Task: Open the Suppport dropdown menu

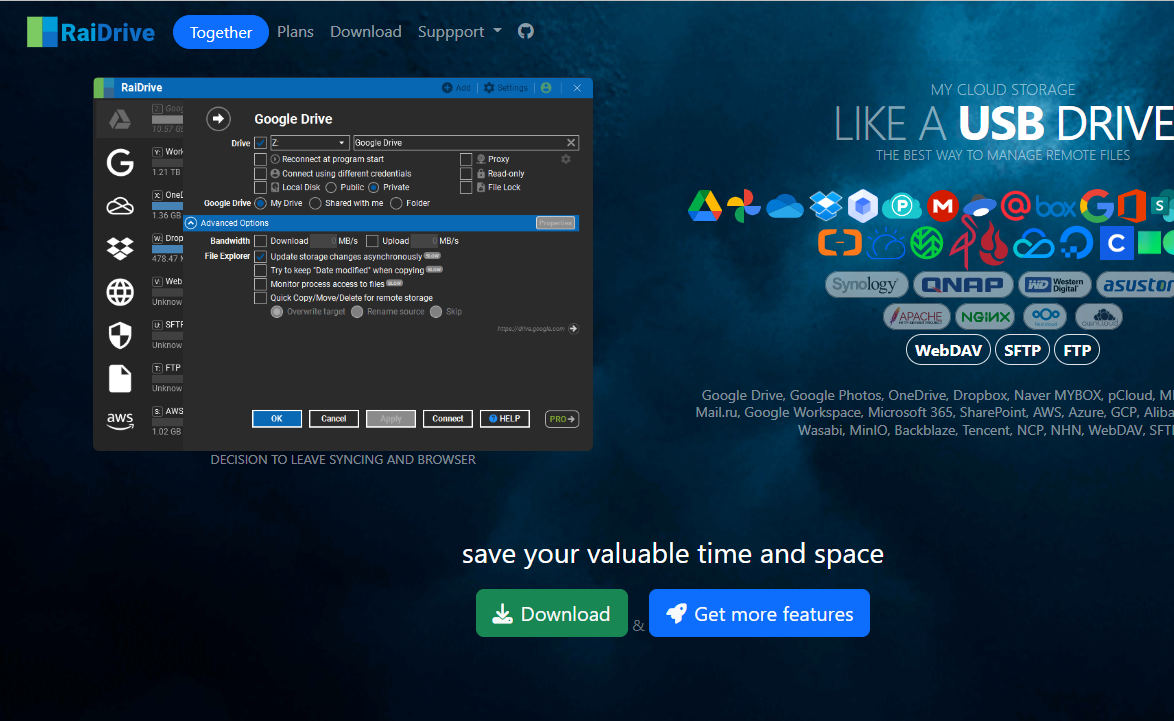Action: (x=459, y=31)
